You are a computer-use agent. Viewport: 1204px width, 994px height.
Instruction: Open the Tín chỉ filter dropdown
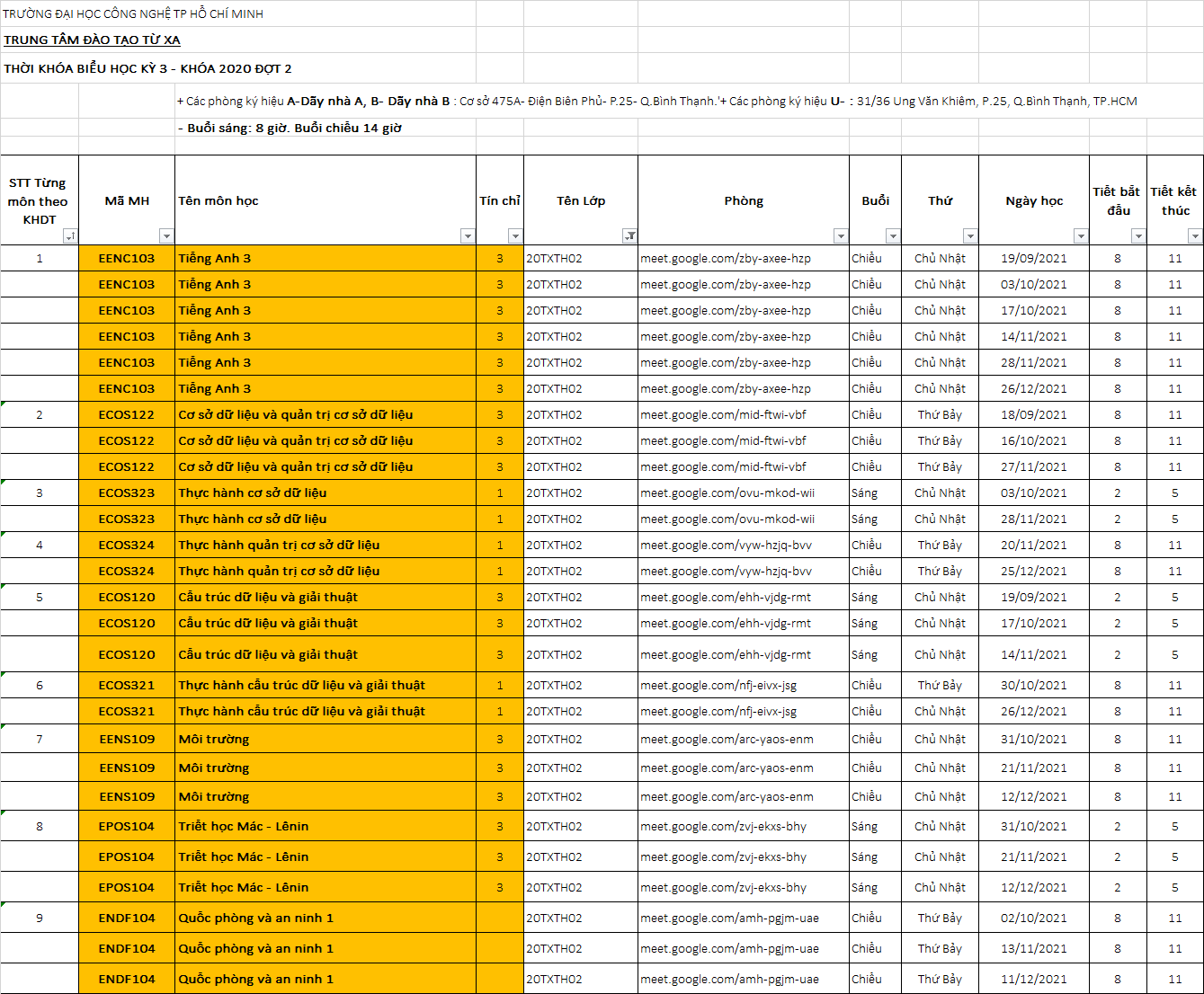coord(515,236)
